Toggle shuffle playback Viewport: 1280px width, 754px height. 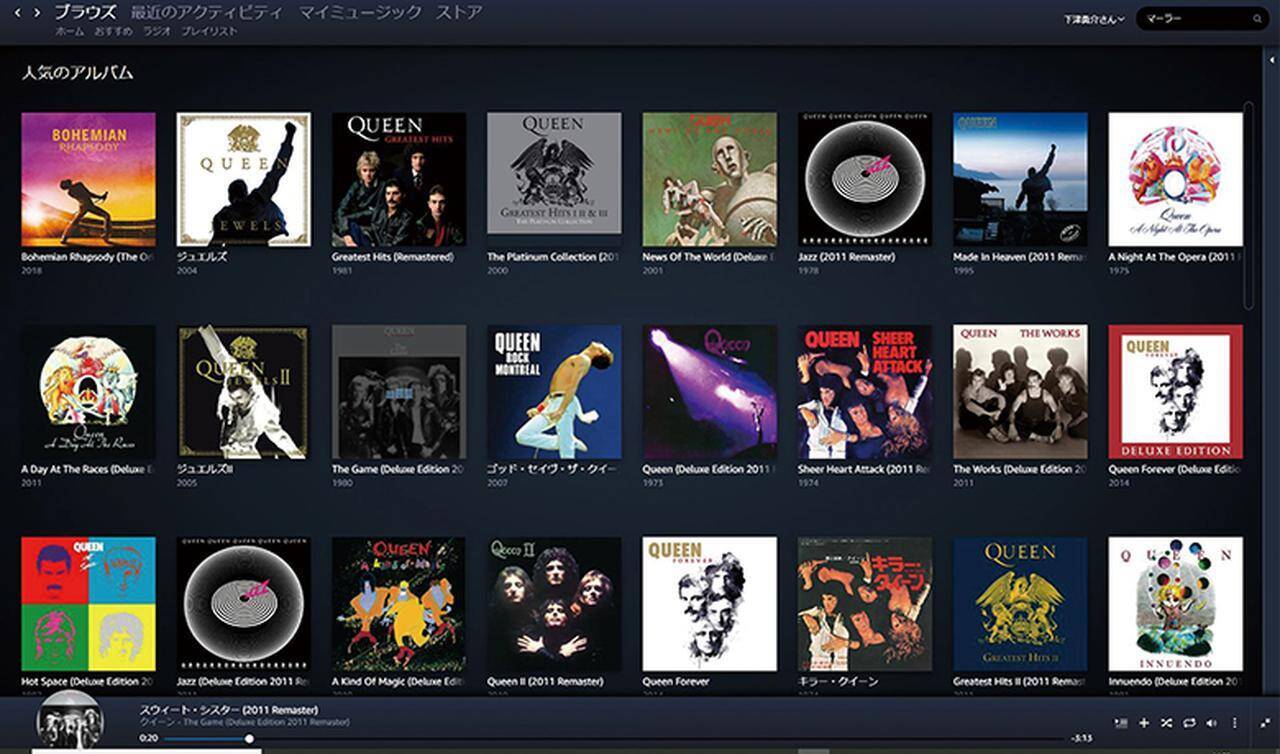tap(1166, 722)
